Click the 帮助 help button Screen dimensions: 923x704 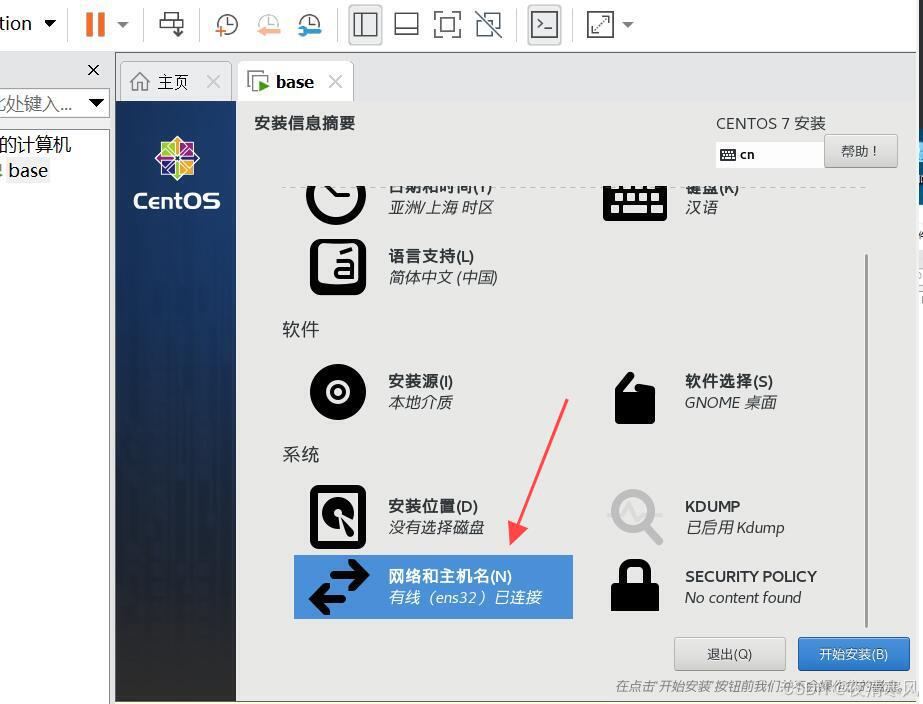tap(861, 151)
